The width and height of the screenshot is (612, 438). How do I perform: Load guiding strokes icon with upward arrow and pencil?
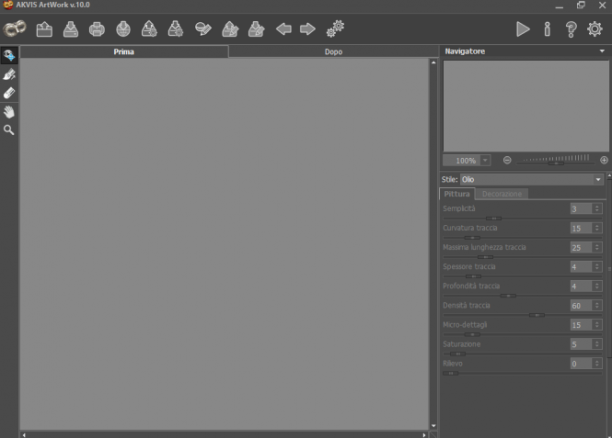click(x=230, y=29)
